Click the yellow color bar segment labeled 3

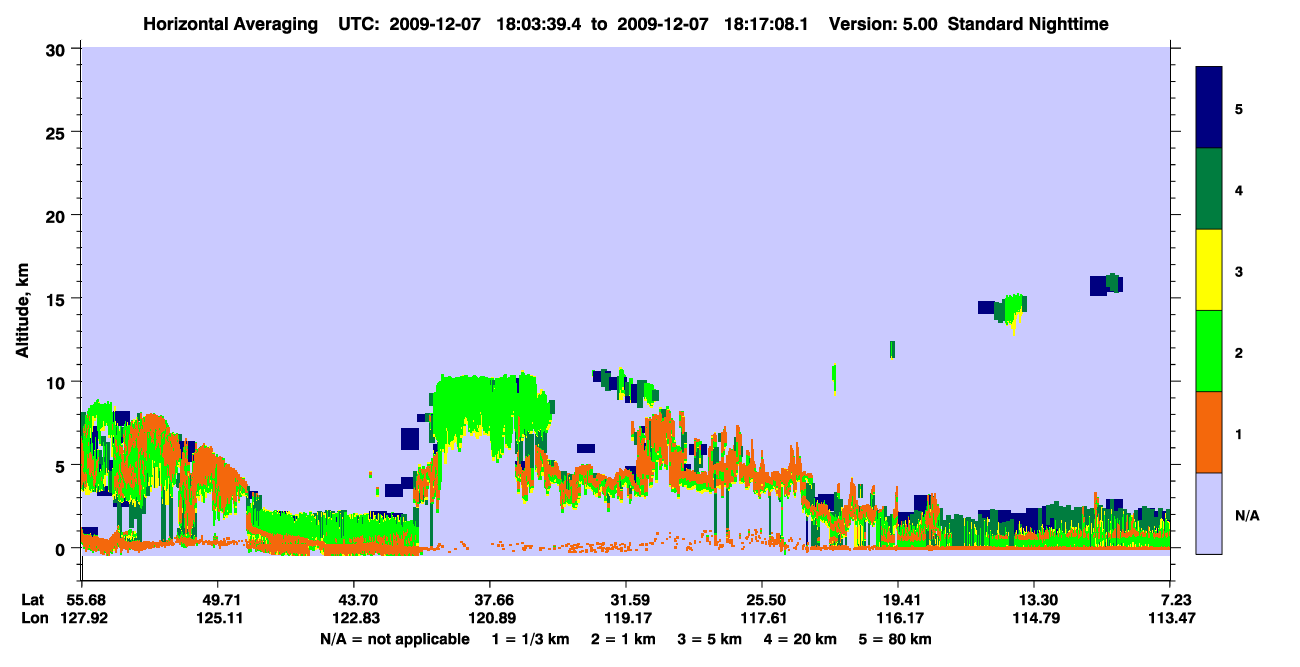(1209, 270)
